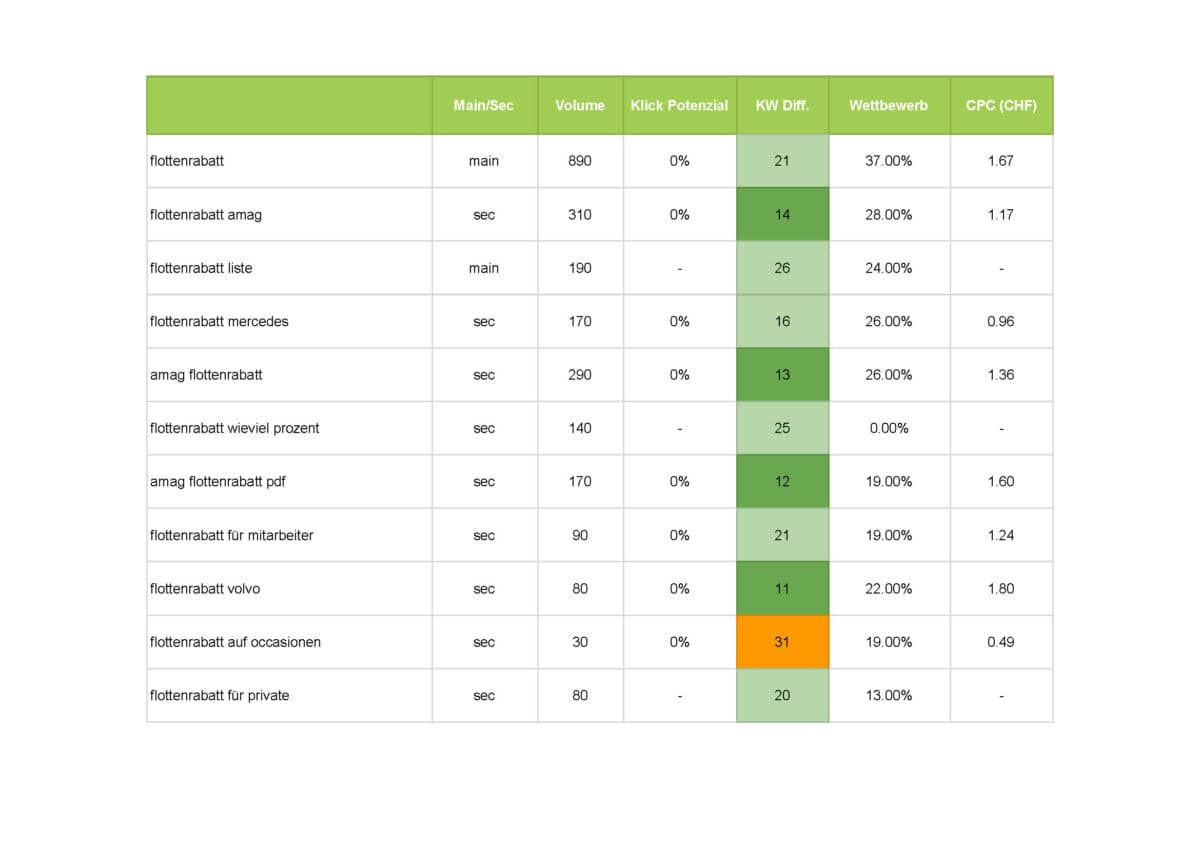Select the dark green cell with value 14

pos(782,215)
